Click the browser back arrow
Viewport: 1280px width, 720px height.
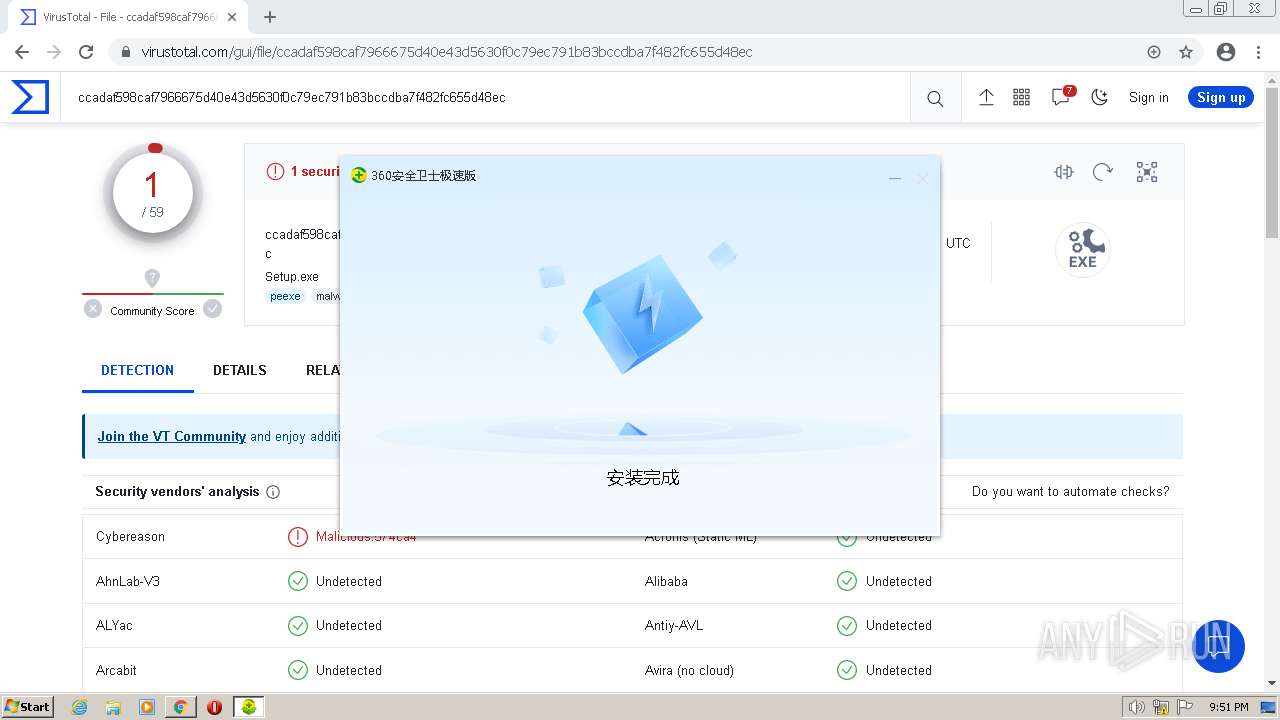22,52
